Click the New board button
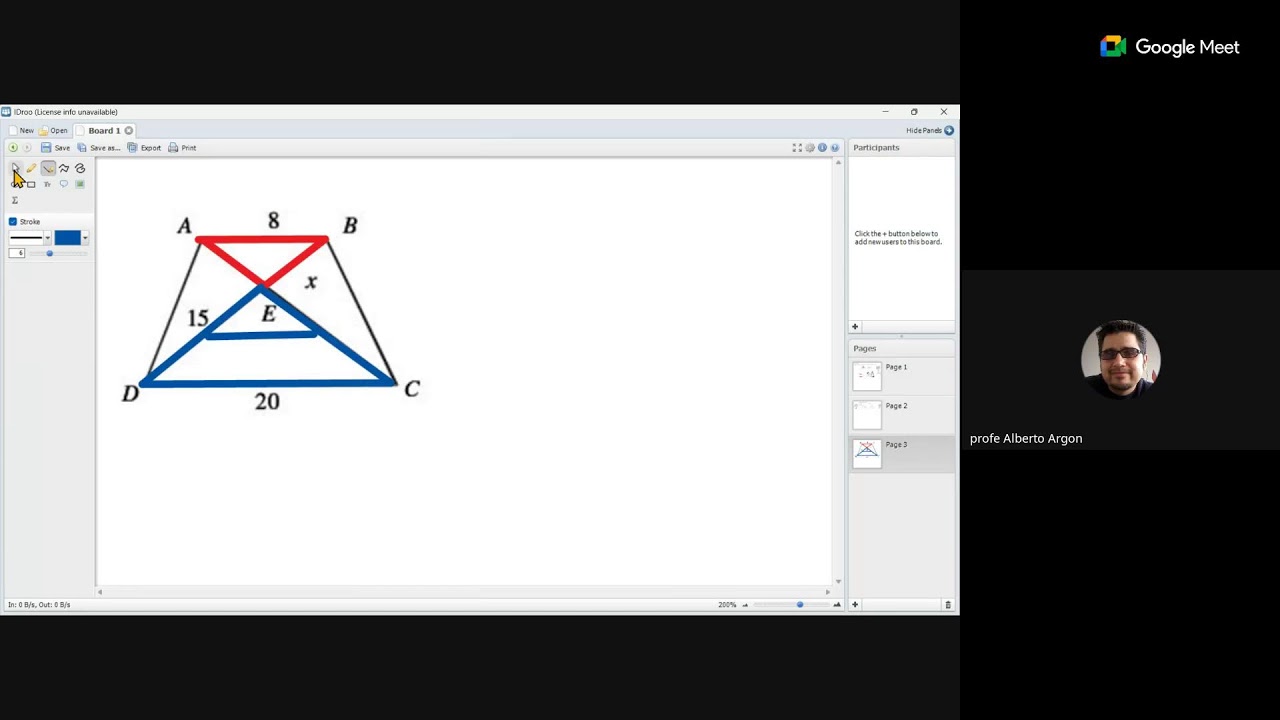The image size is (1280, 720). tap(21, 131)
